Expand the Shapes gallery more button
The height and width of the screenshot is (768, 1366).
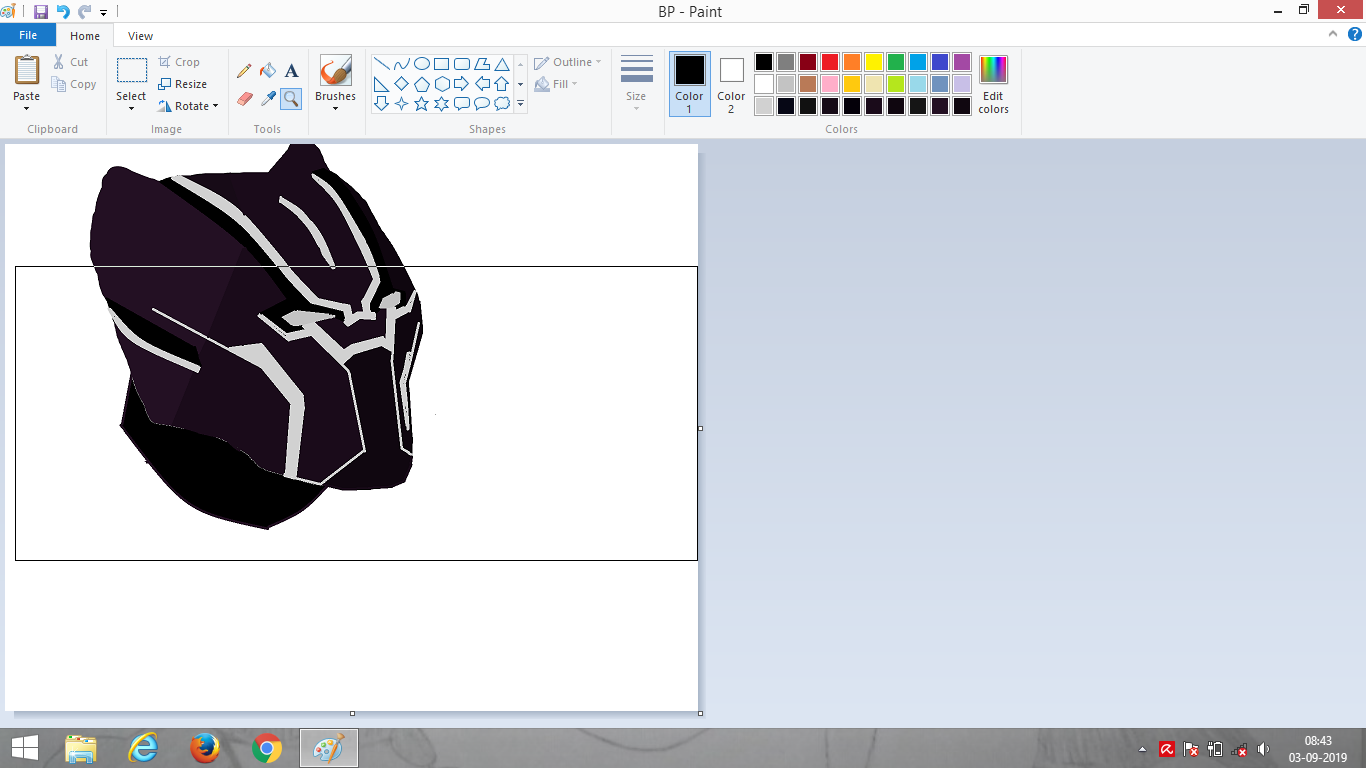520,103
